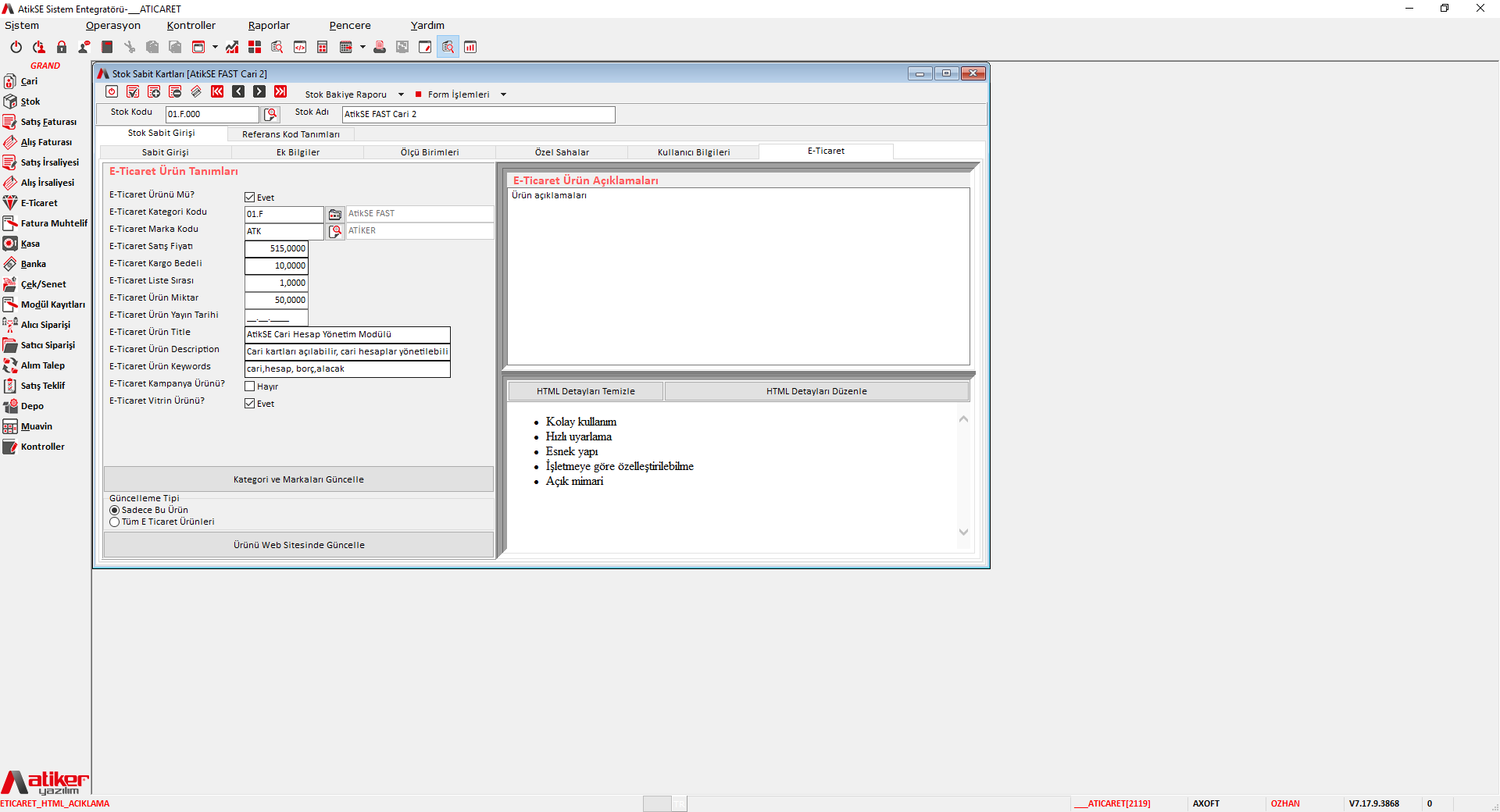Select Sadece Bu Ürün radio button
The image size is (1500, 812).
point(115,511)
